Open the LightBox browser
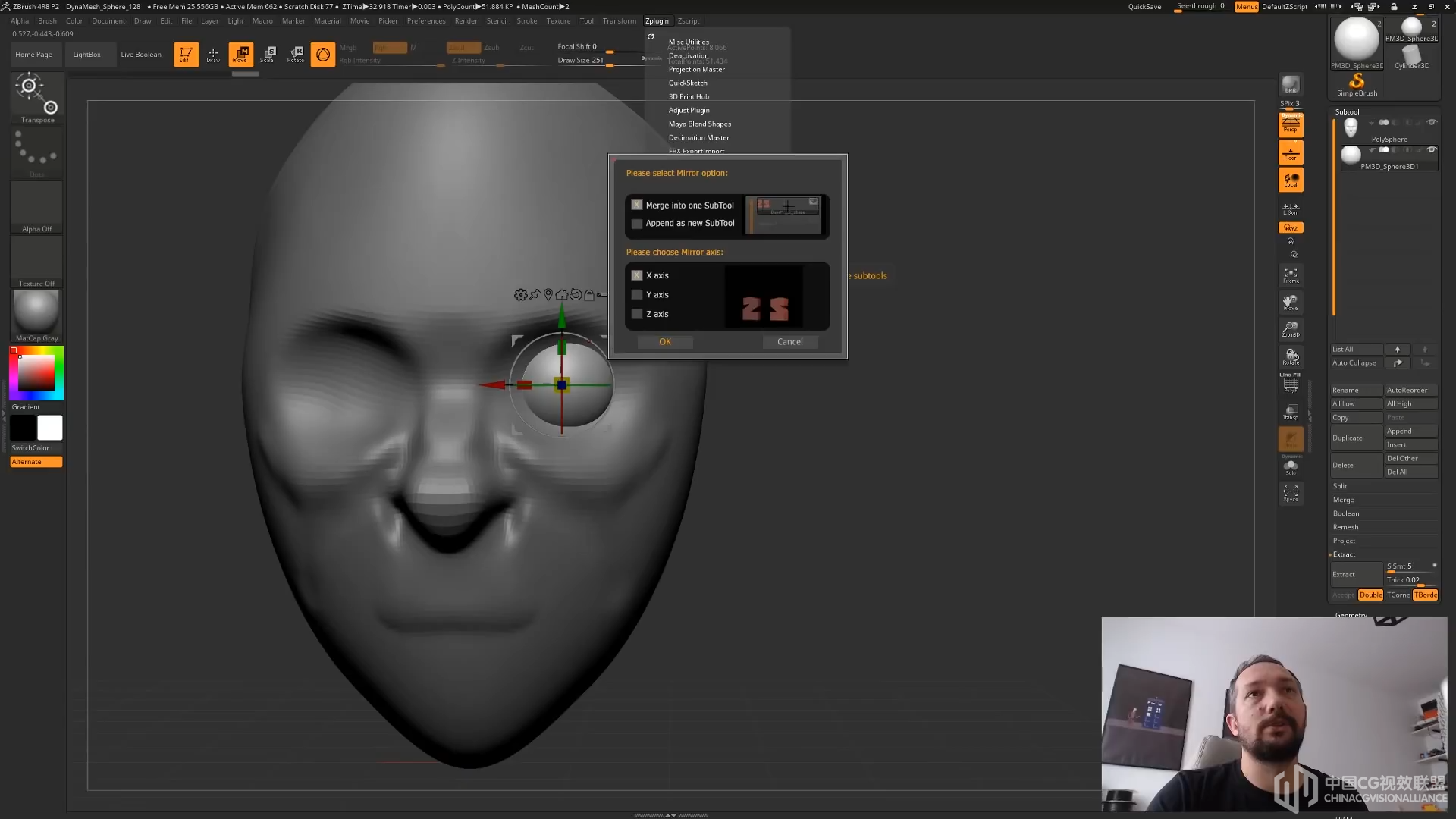Screen dimensions: 1456x819 [86, 55]
